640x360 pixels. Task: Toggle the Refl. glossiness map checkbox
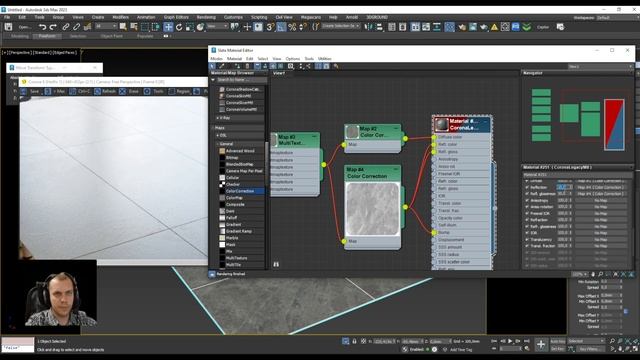[527, 193]
